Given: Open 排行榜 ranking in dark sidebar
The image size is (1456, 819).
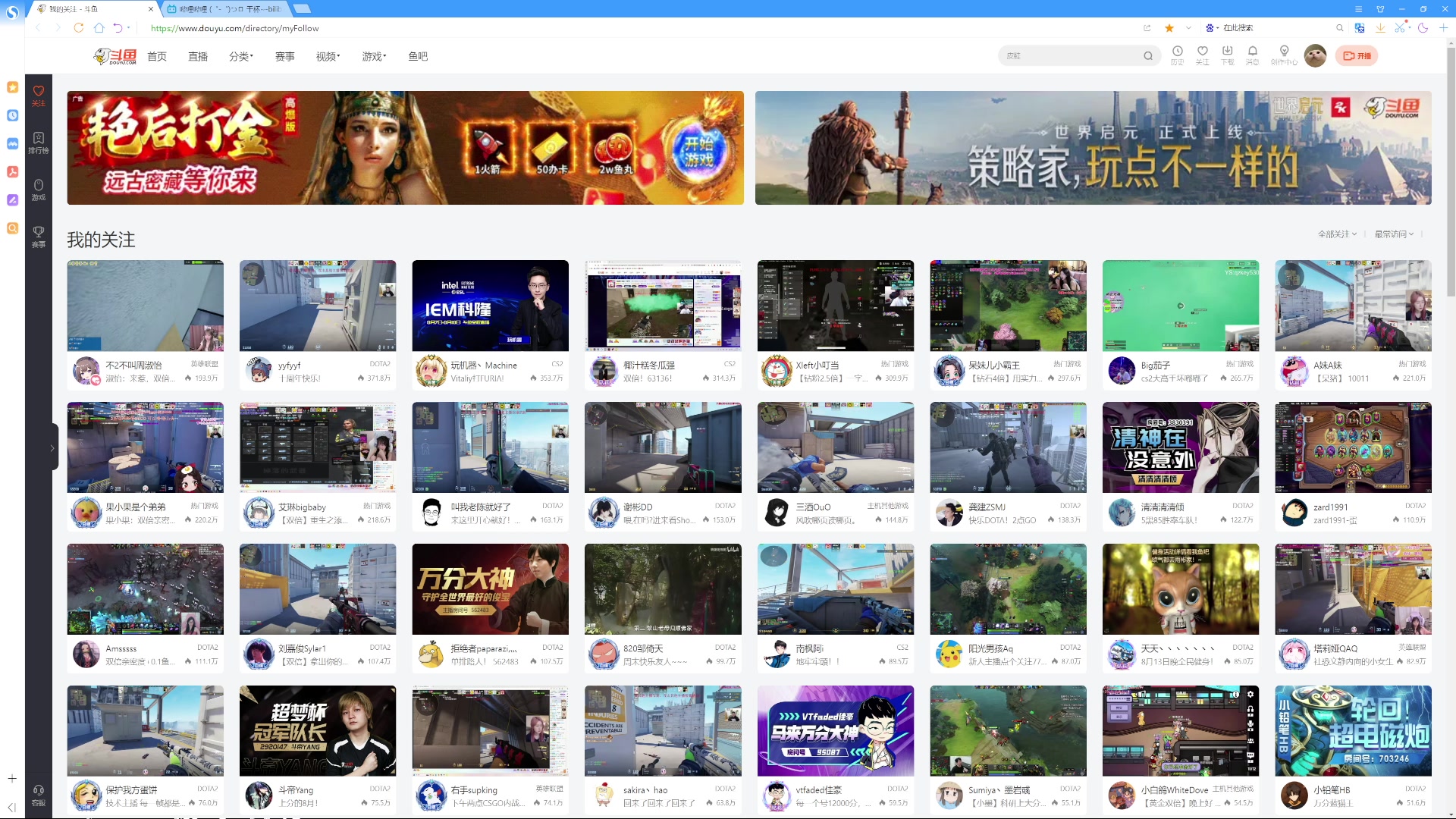Looking at the screenshot, I should (x=39, y=142).
